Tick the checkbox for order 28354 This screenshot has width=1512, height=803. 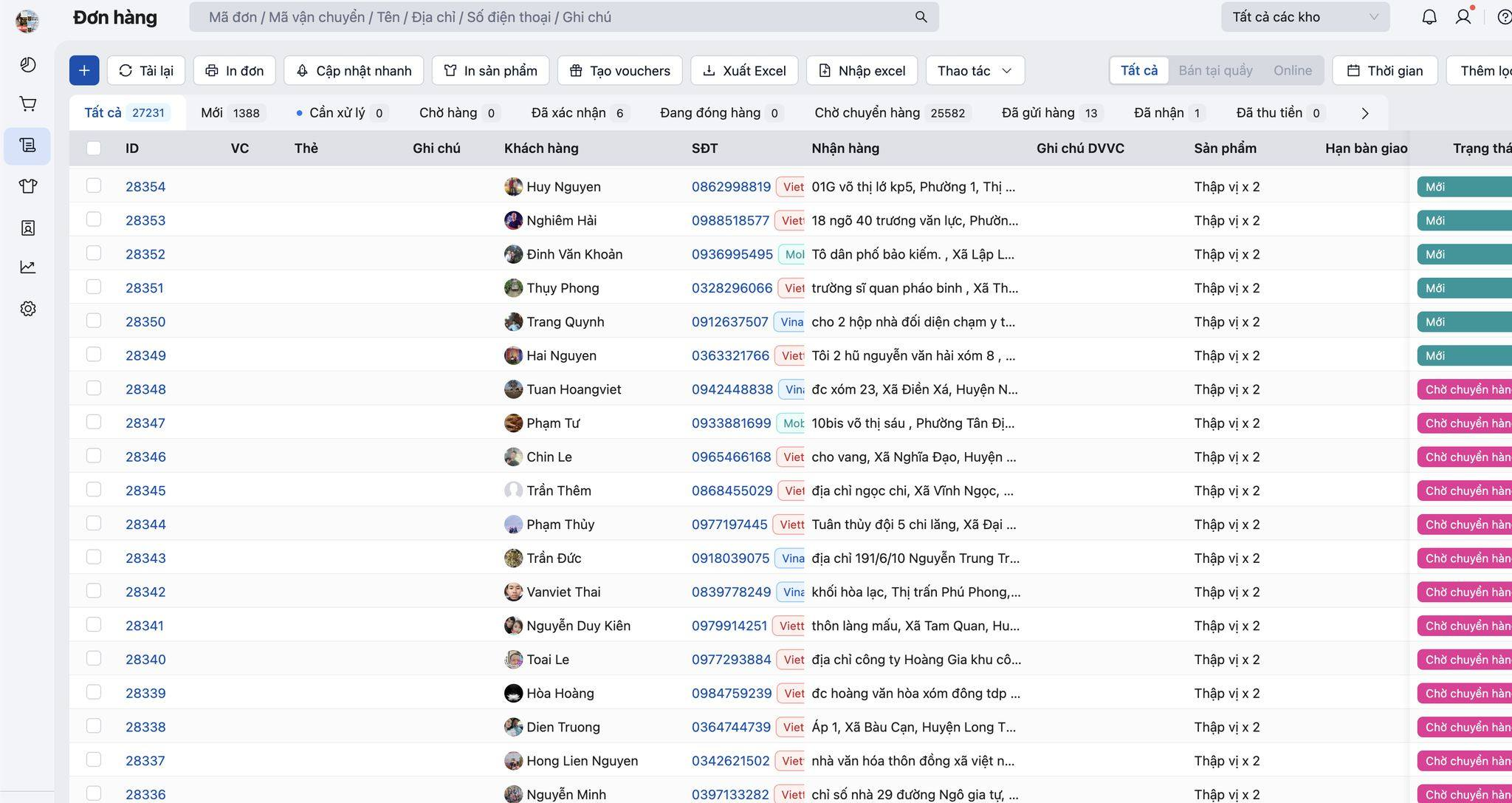pos(94,185)
